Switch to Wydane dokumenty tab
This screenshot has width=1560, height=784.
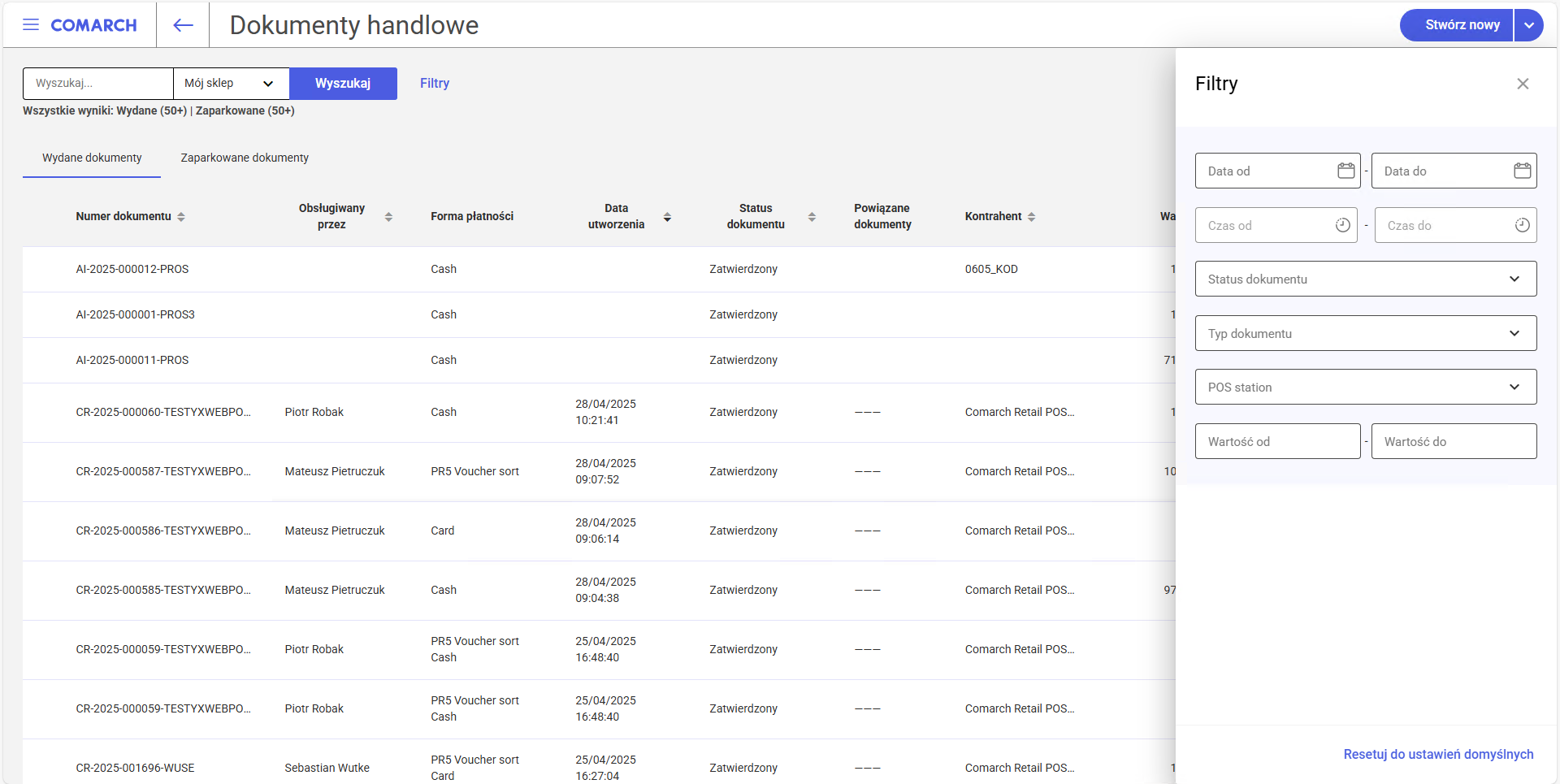point(92,158)
